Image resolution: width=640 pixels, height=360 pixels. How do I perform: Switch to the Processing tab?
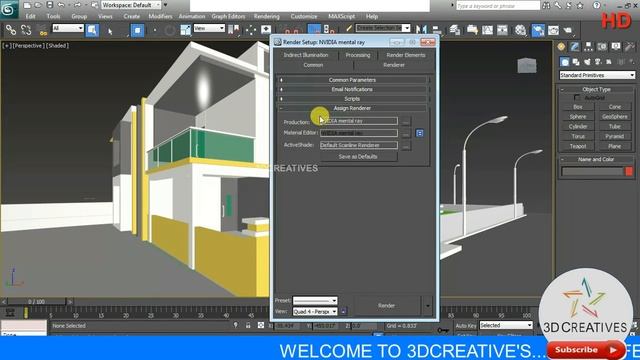coord(358,55)
